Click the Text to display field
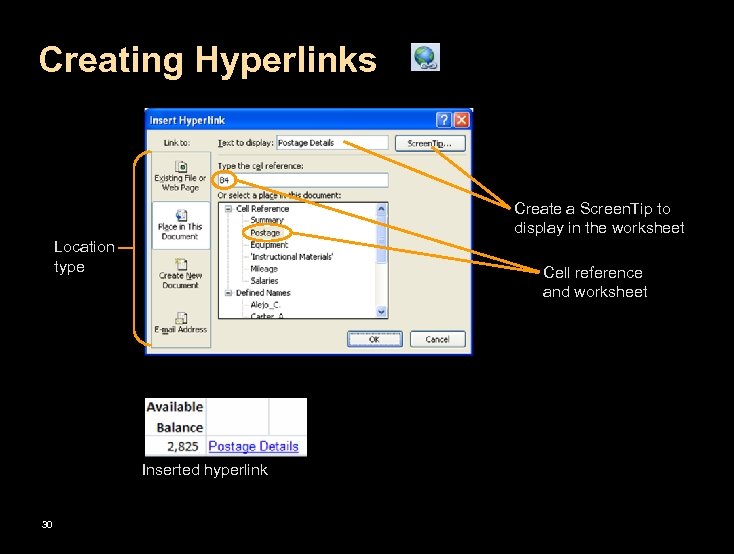Viewport: 734px width, 554px height. [x=332, y=143]
